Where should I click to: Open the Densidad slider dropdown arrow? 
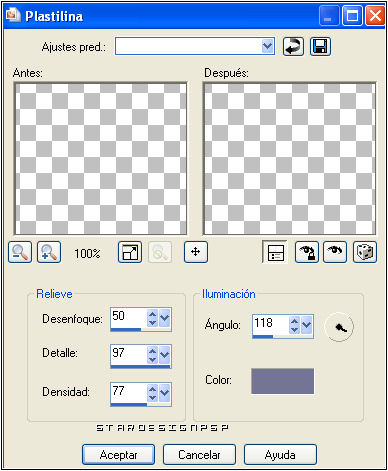pos(165,393)
